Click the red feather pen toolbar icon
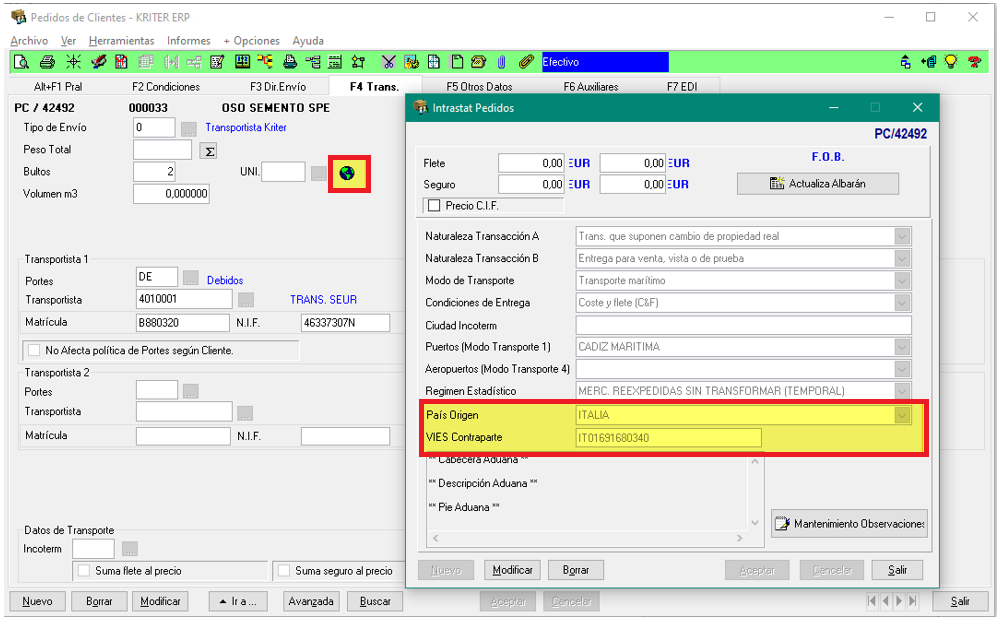 point(99,62)
